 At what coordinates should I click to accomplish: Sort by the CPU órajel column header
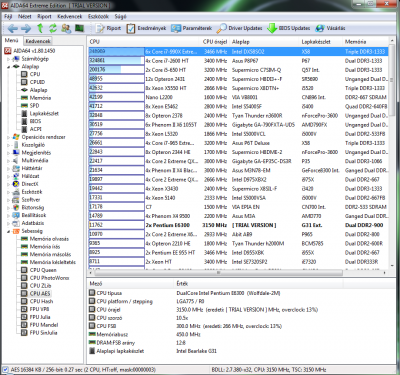[x=215, y=42]
